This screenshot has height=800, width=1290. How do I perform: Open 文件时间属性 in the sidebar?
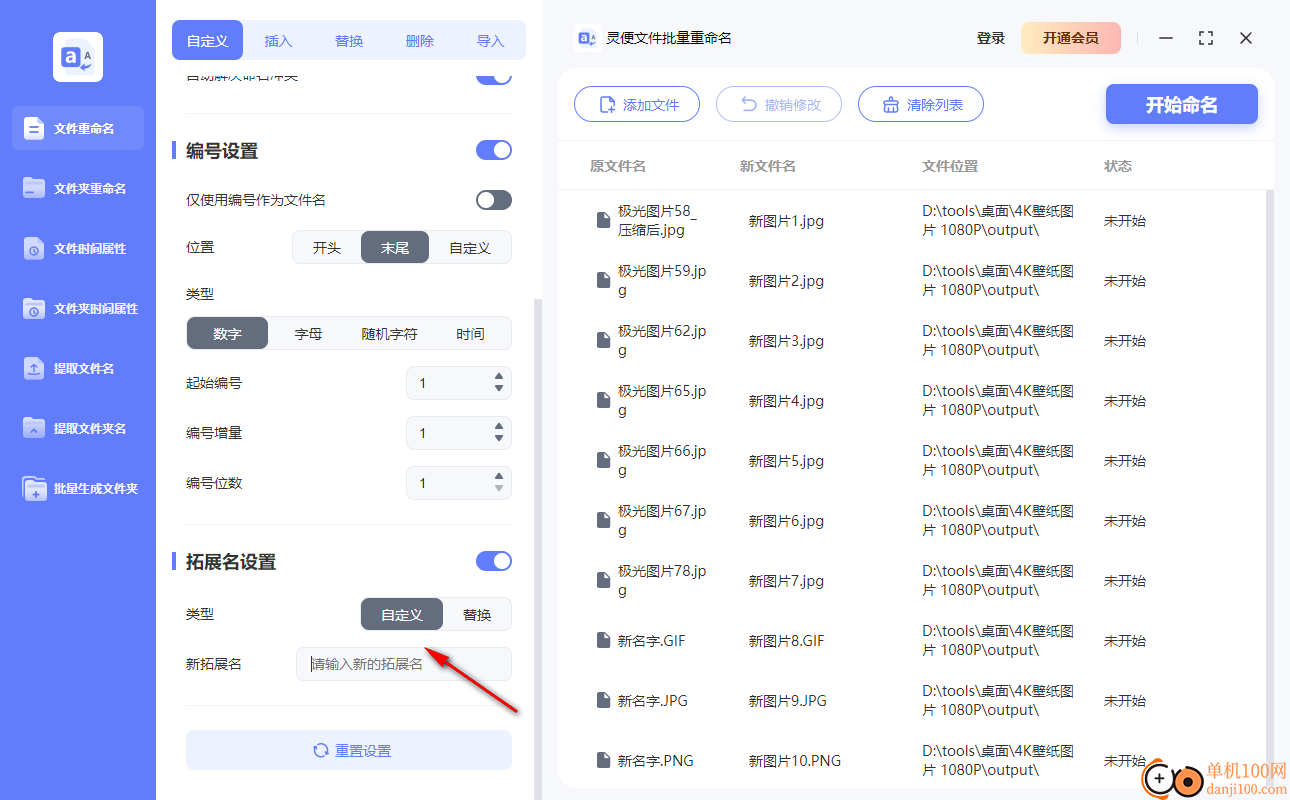[78, 248]
